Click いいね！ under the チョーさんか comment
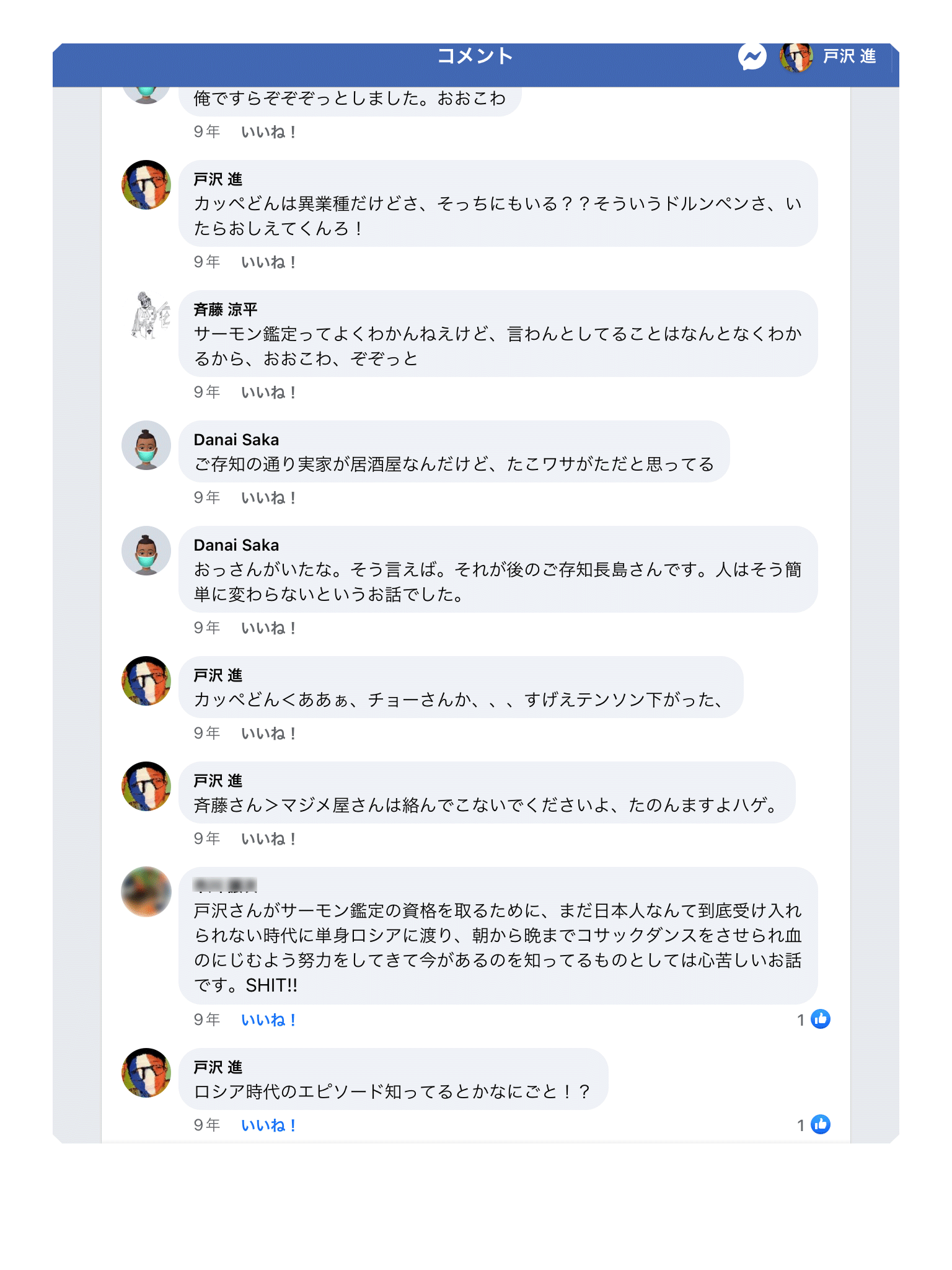The image size is (952, 1270). tap(268, 734)
